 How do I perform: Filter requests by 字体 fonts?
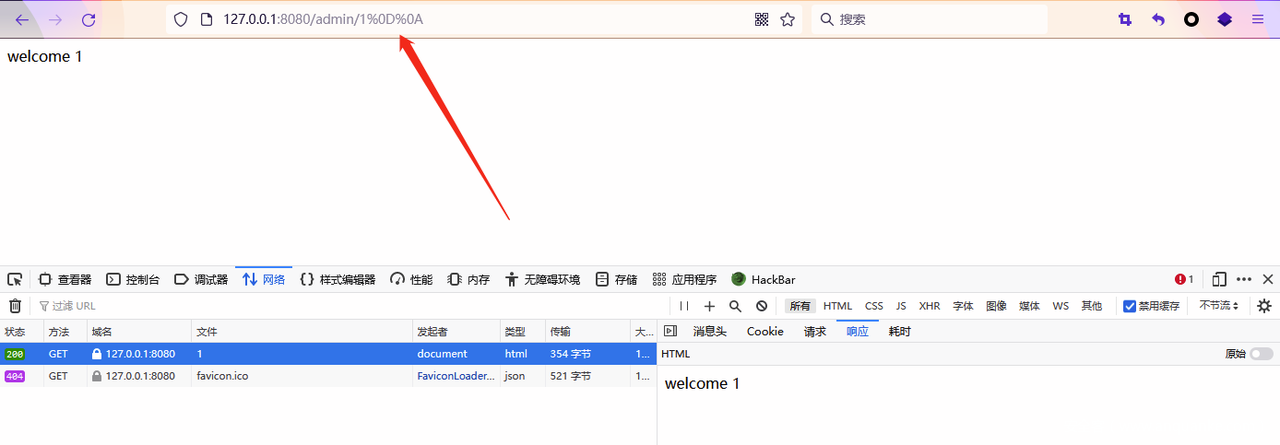(x=963, y=306)
